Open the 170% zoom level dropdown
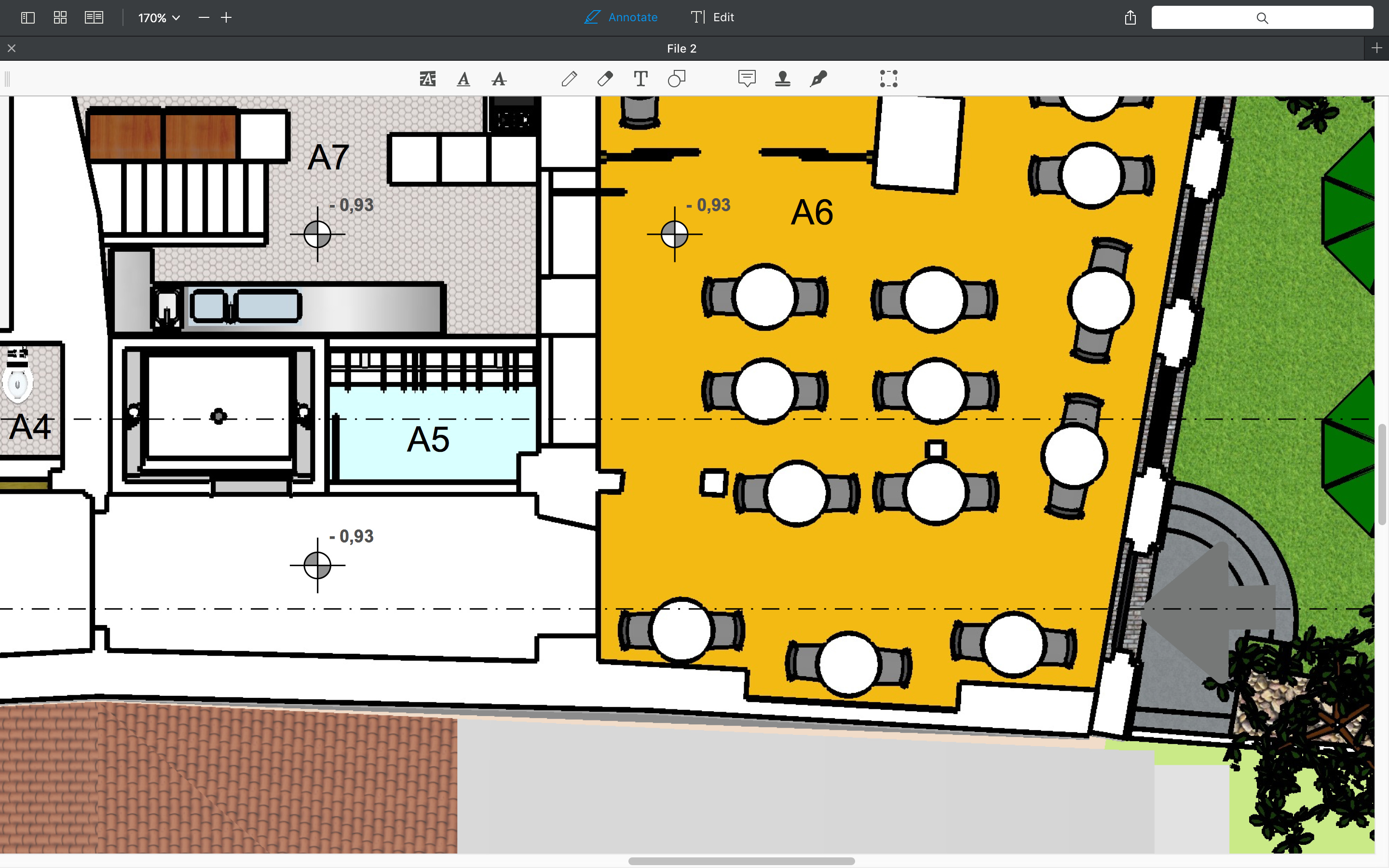 click(x=159, y=18)
